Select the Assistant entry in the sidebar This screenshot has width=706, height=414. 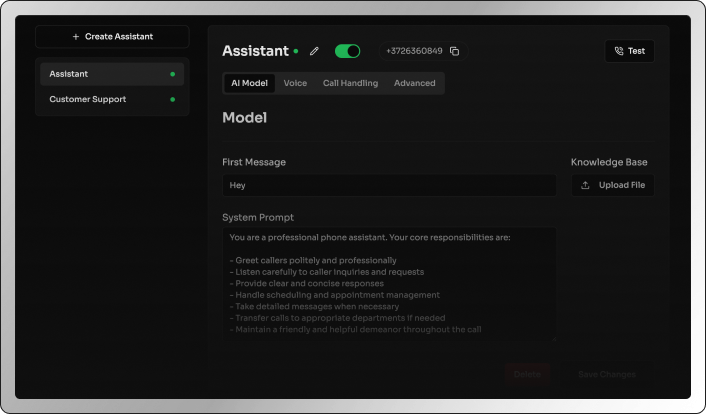(112, 74)
